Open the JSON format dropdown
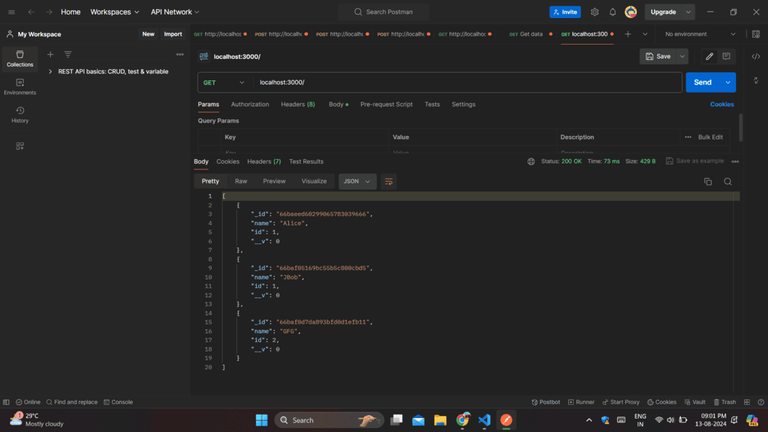Screen dimensions: 768x432 [x=357, y=181]
